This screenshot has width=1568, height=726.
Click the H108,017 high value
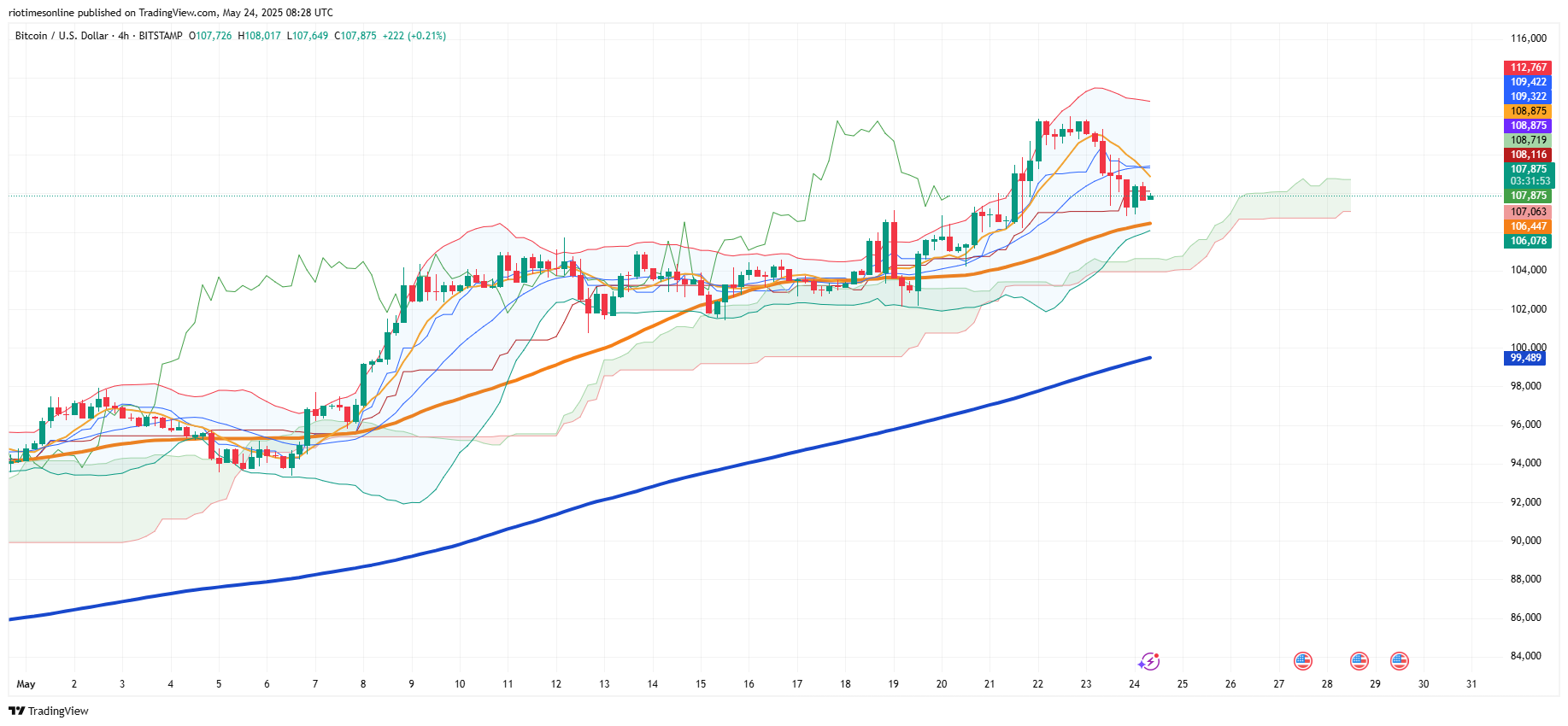pos(259,36)
